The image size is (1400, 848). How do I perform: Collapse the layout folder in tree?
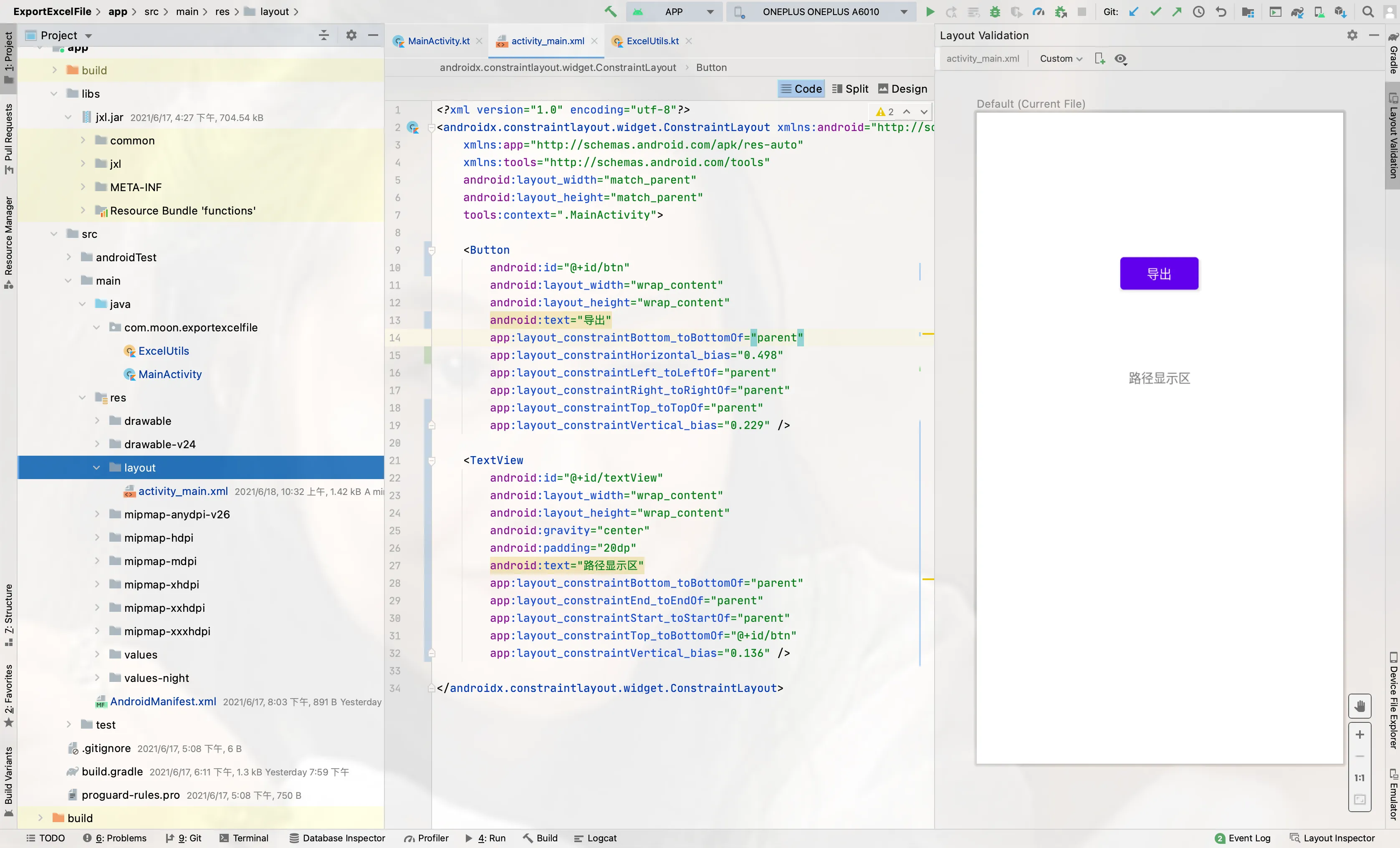click(x=96, y=467)
